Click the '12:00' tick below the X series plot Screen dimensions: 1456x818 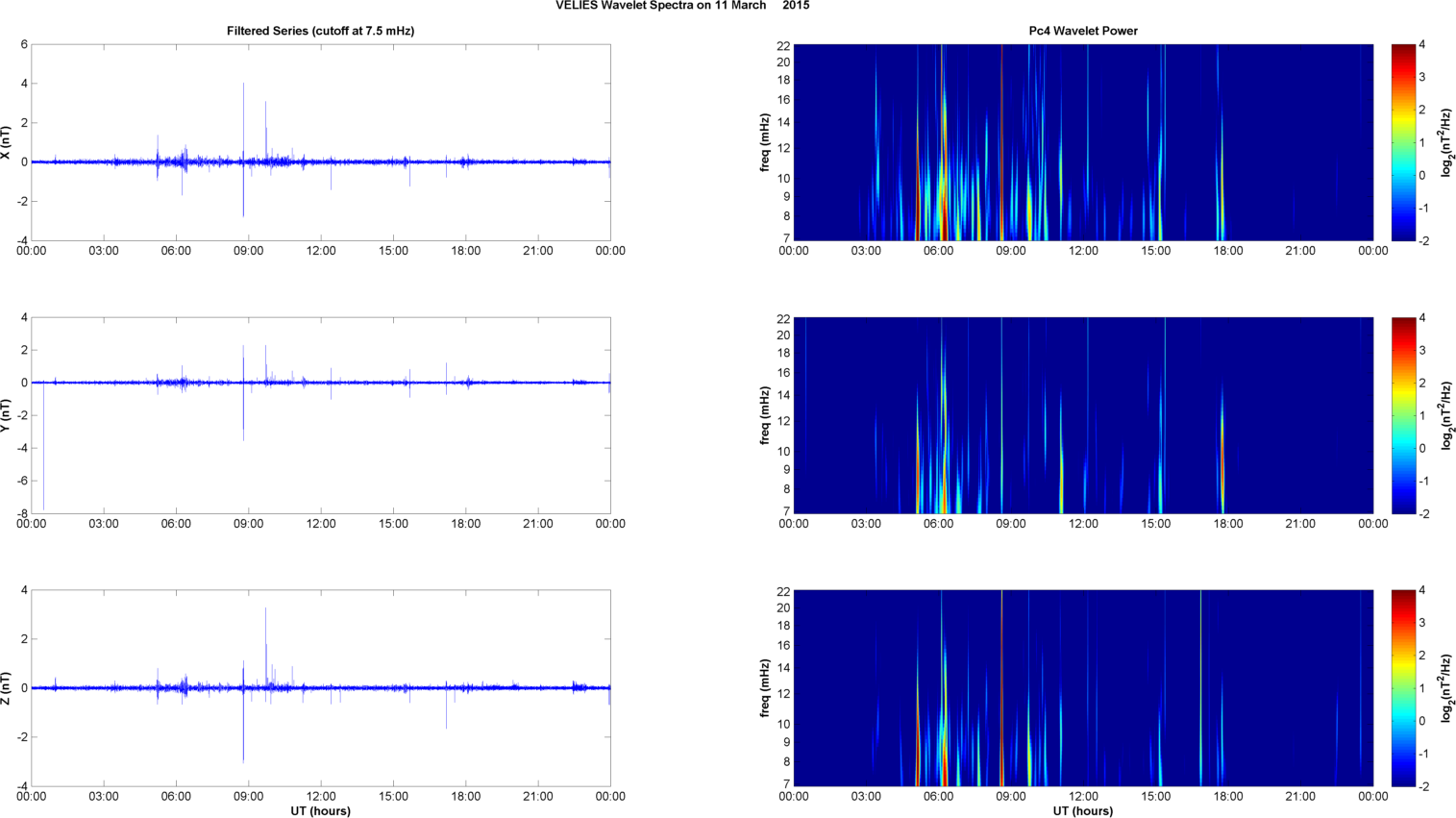click(x=321, y=251)
